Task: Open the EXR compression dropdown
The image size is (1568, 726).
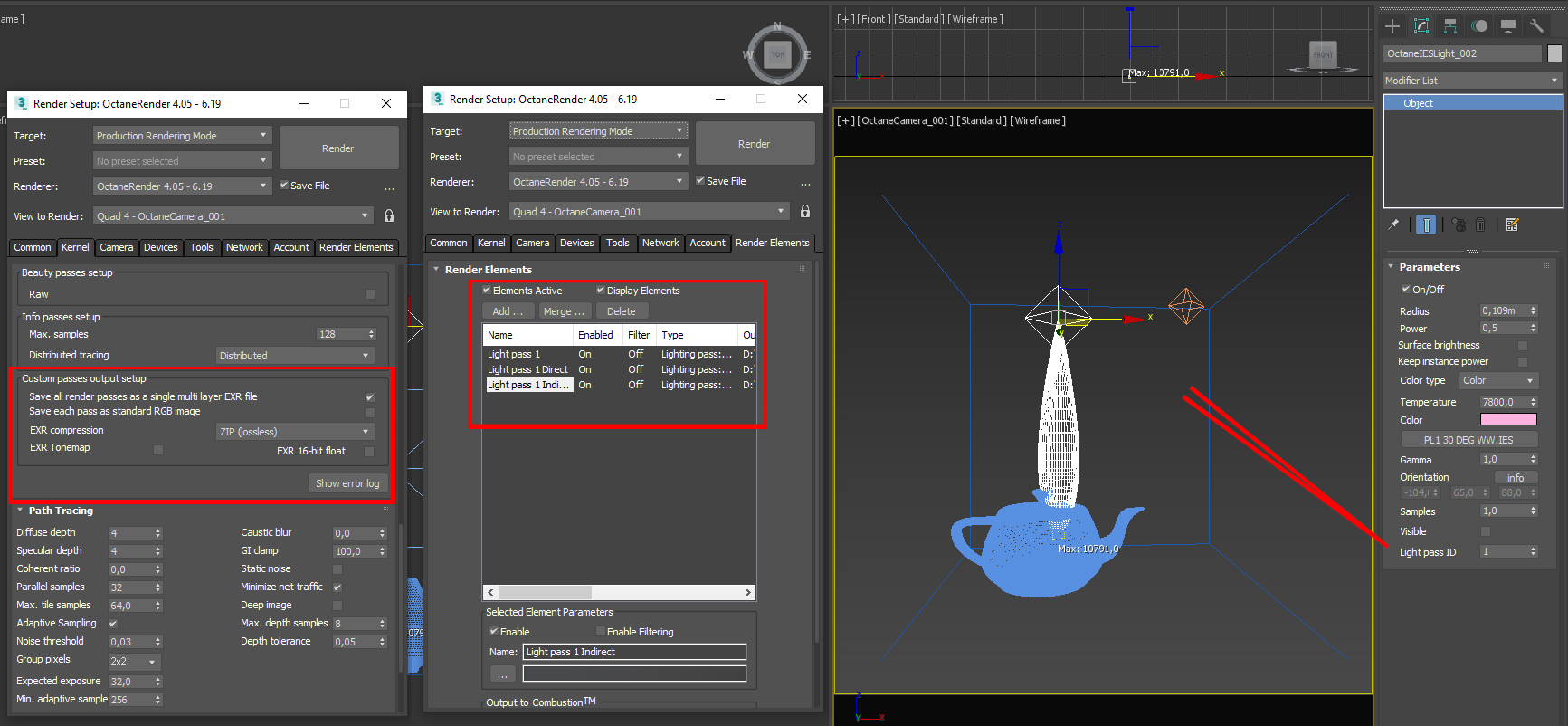Action: click(295, 432)
